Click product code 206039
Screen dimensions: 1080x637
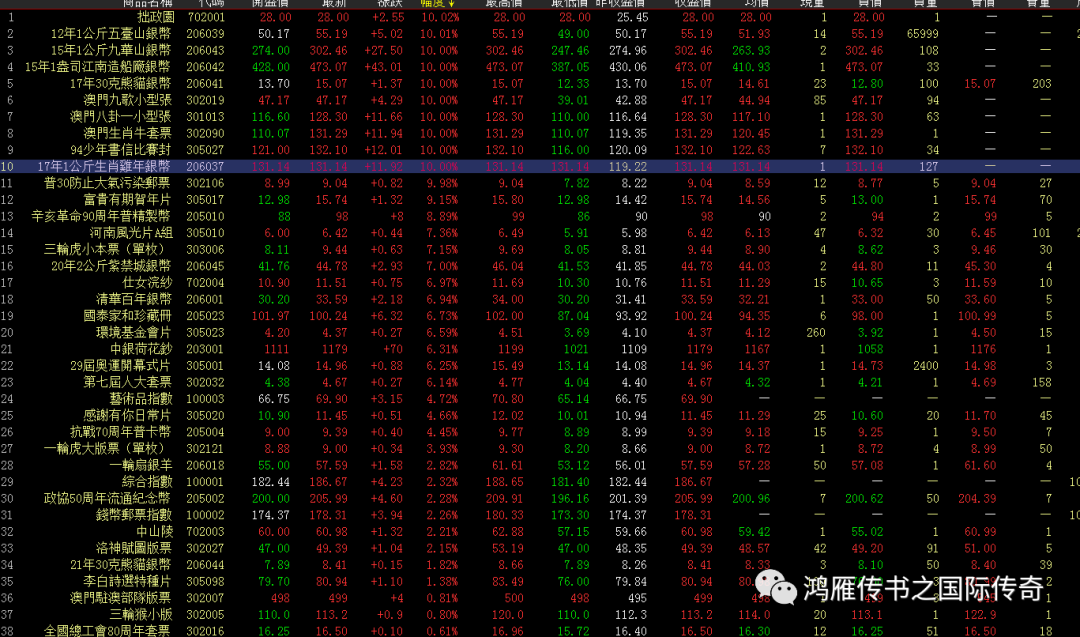[x=206, y=34]
